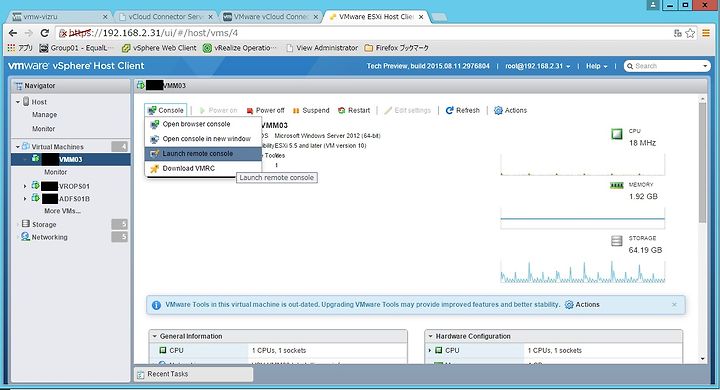Select the VMM03 virtual machine in Navigator
The width and height of the screenshot is (720, 390).
click(71, 159)
